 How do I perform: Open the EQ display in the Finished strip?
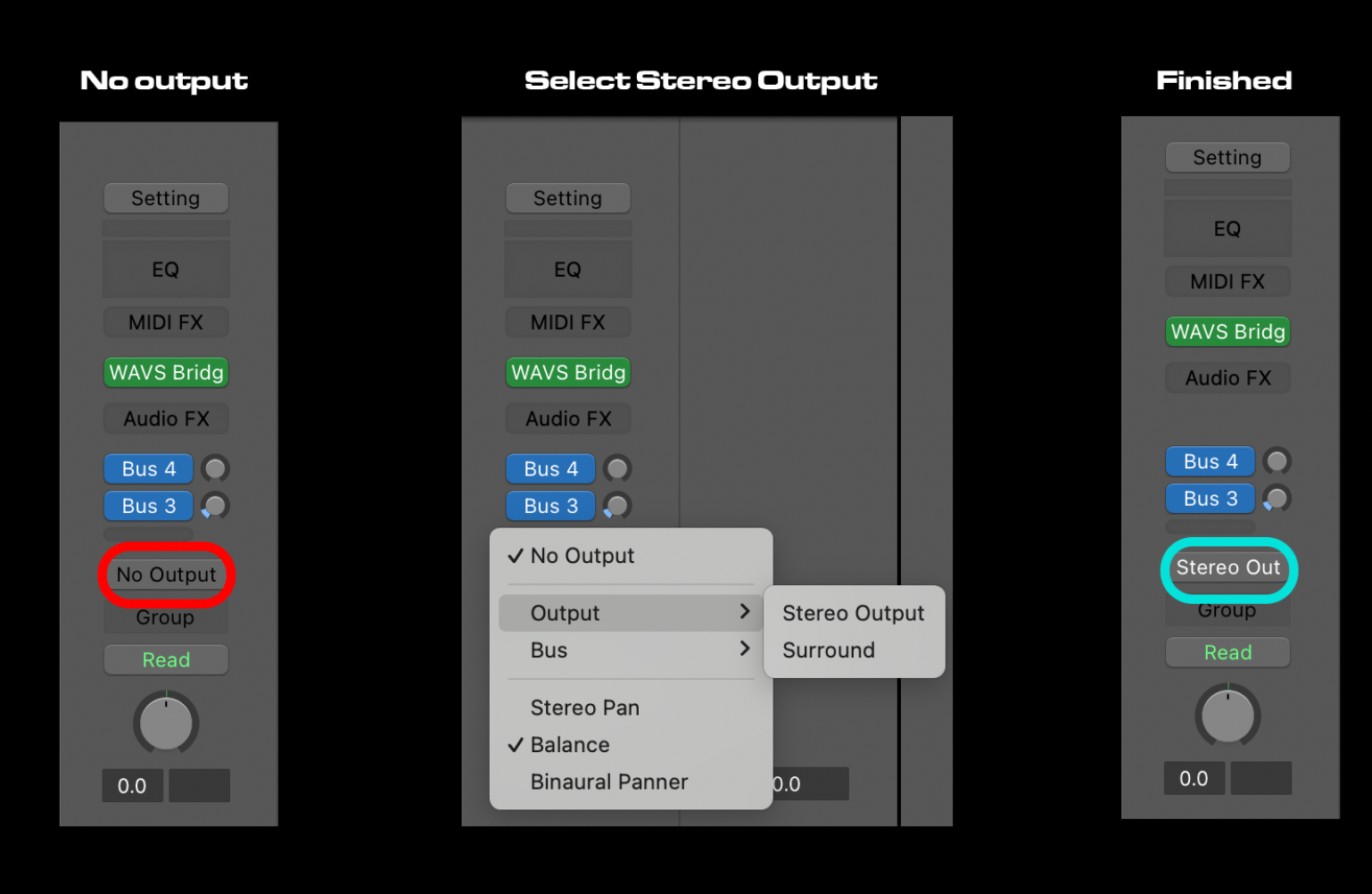point(1227,229)
